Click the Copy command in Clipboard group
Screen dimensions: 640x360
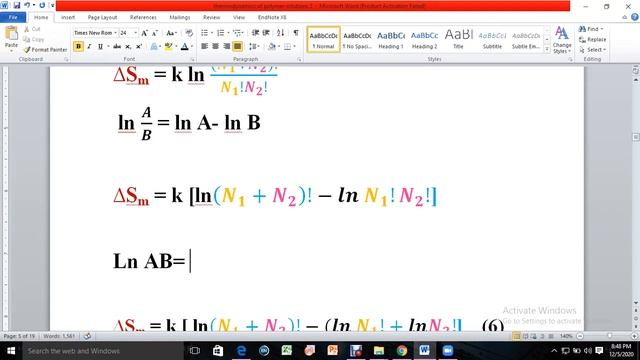33,39
